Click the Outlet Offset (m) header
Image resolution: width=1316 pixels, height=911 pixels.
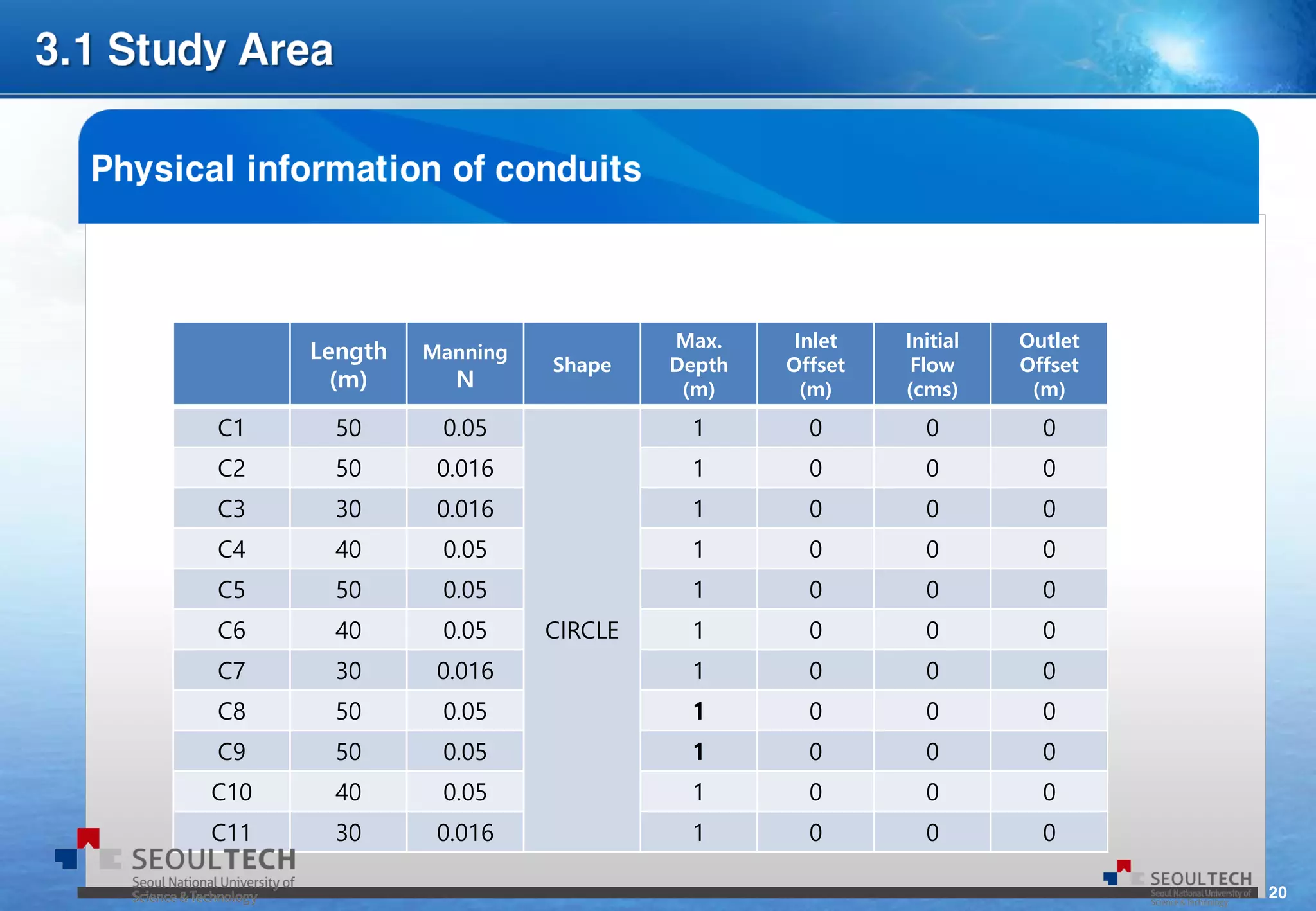[x=1049, y=364]
